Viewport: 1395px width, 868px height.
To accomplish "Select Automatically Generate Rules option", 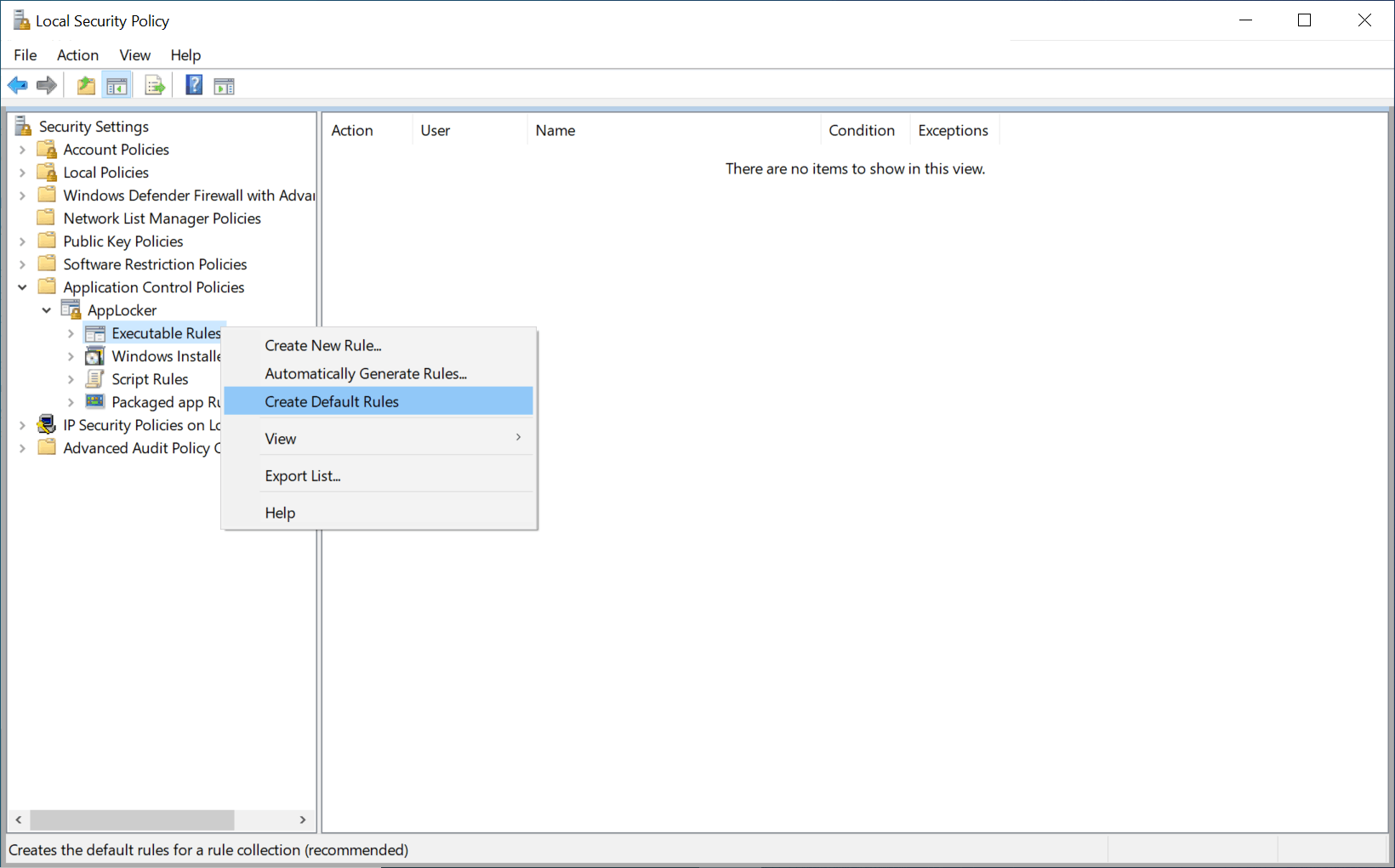I will [365, 373].
